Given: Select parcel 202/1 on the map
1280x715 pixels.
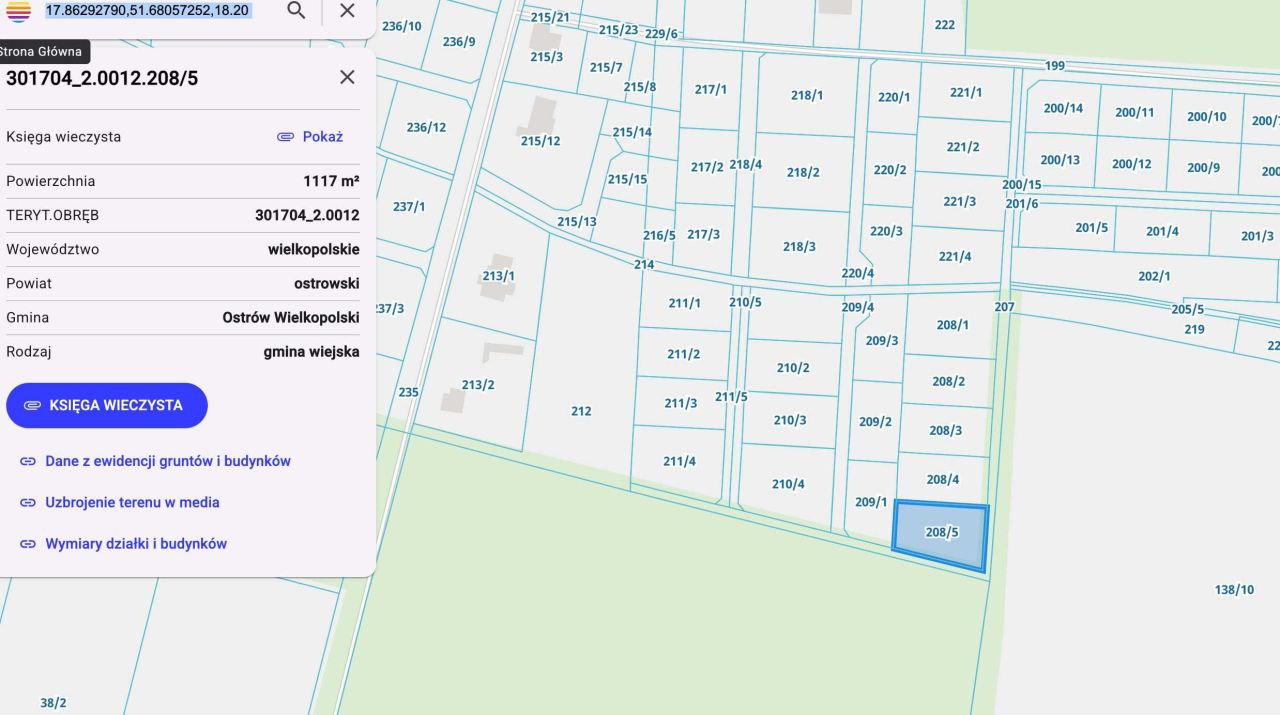Looking at the screenshot, I should click(x=1154, y=276).
